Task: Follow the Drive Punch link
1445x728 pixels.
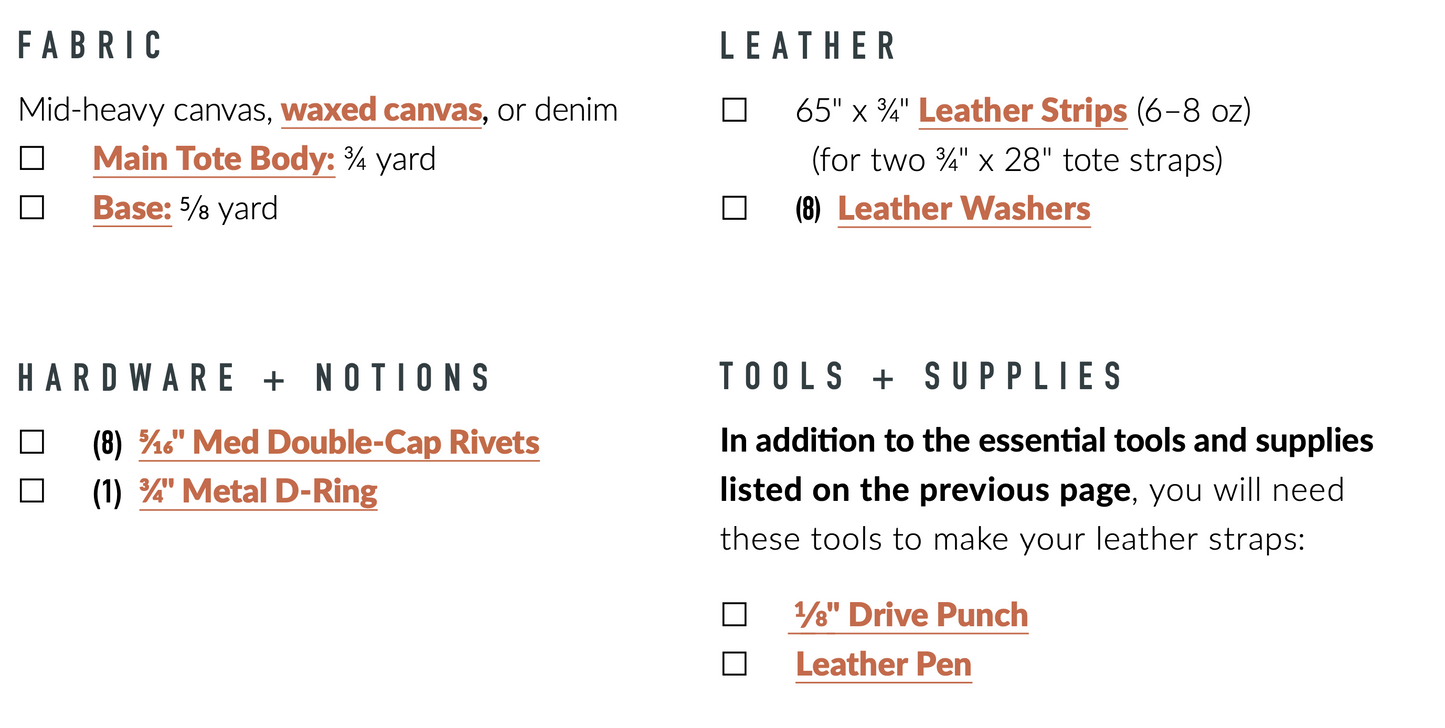Action: click(x=910, y=614)
